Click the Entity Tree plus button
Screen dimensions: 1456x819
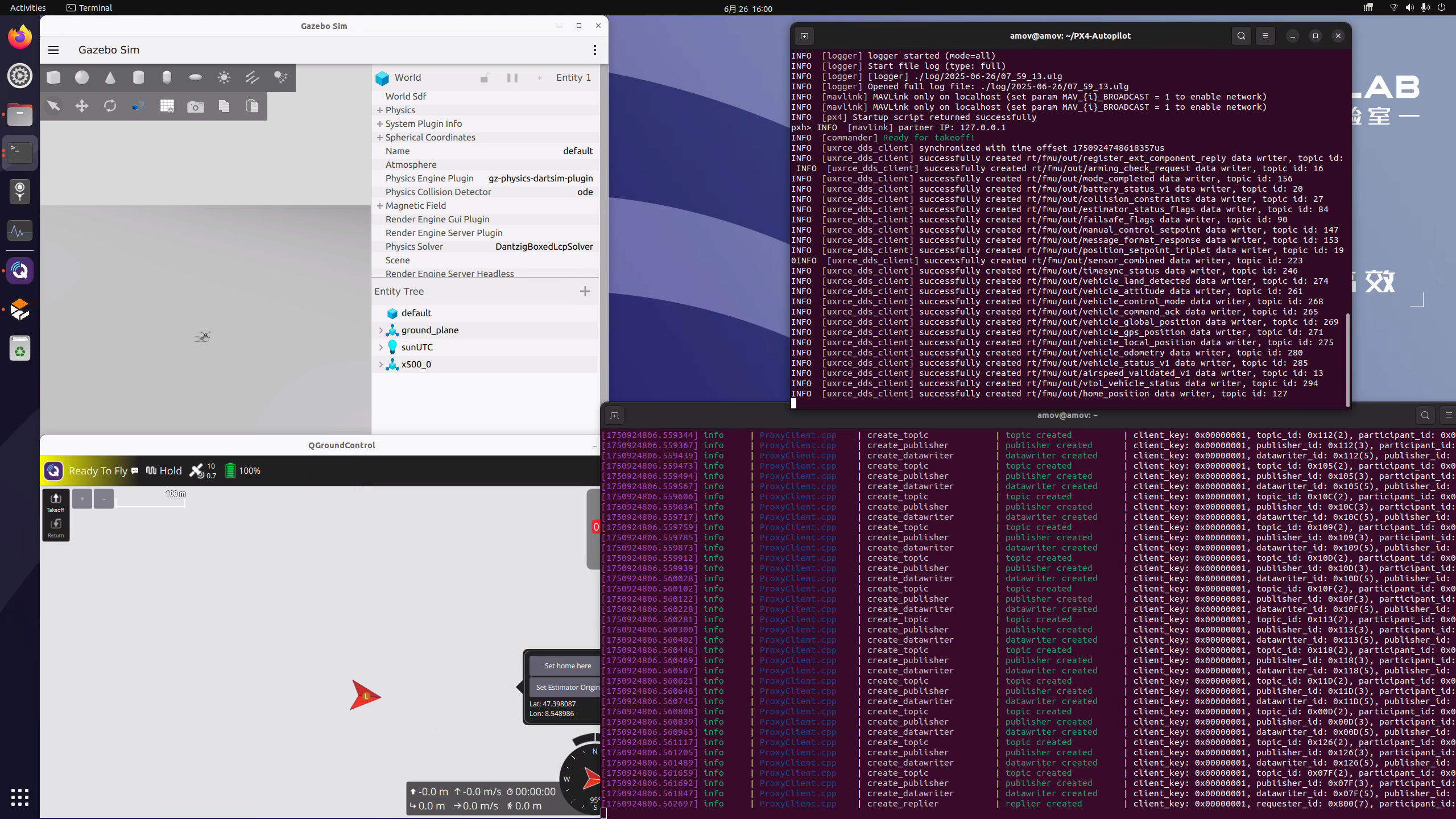click(585, 291)
